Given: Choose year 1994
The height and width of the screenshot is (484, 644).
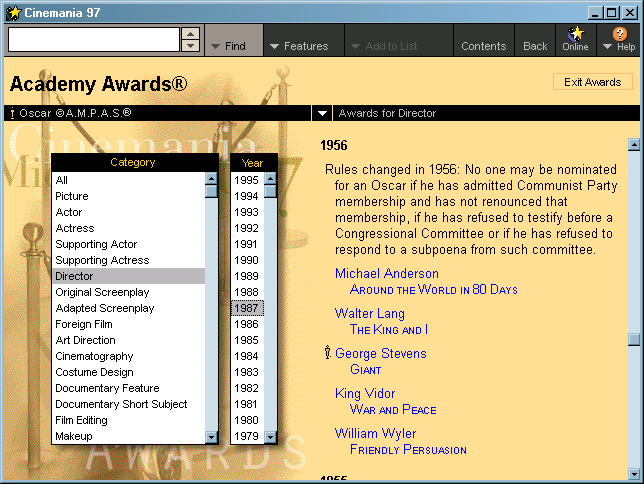Looking at the screenshot, I should (x=248, y=196).
